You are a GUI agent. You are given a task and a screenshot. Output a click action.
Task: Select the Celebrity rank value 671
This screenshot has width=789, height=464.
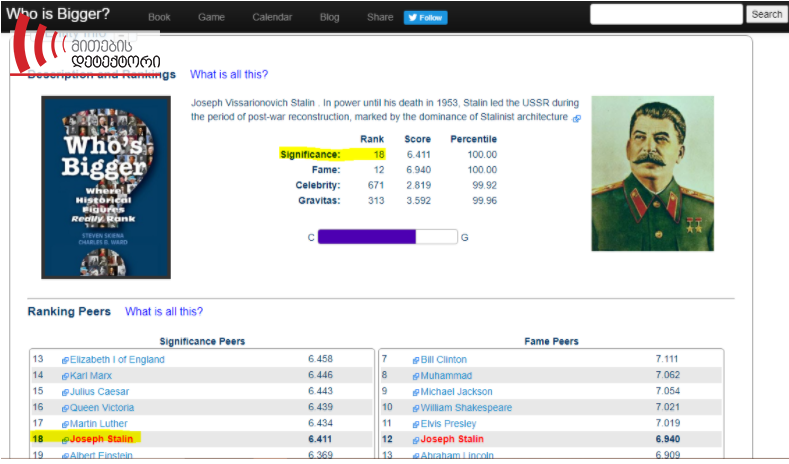376,185
